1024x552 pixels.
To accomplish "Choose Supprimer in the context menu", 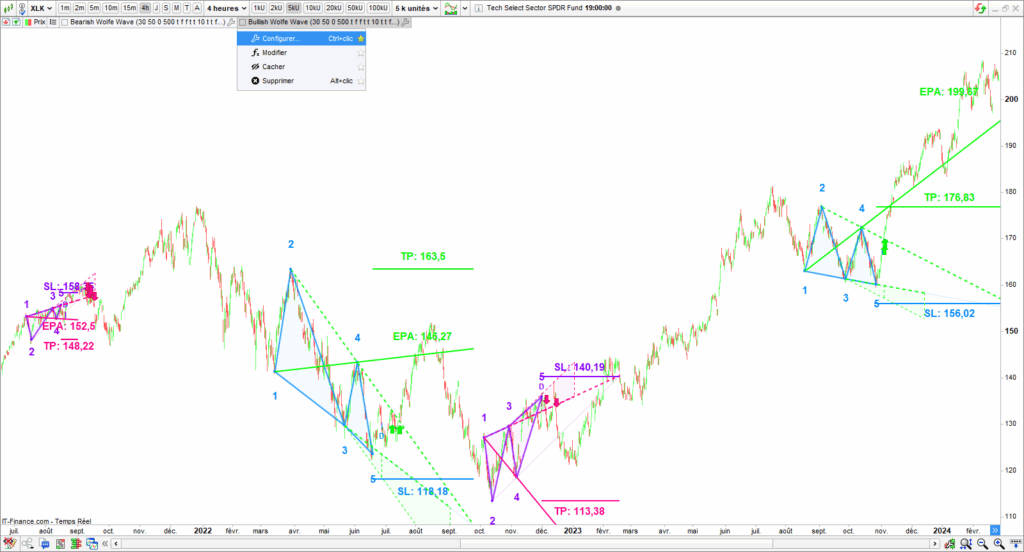I will [x=277, y=81].
